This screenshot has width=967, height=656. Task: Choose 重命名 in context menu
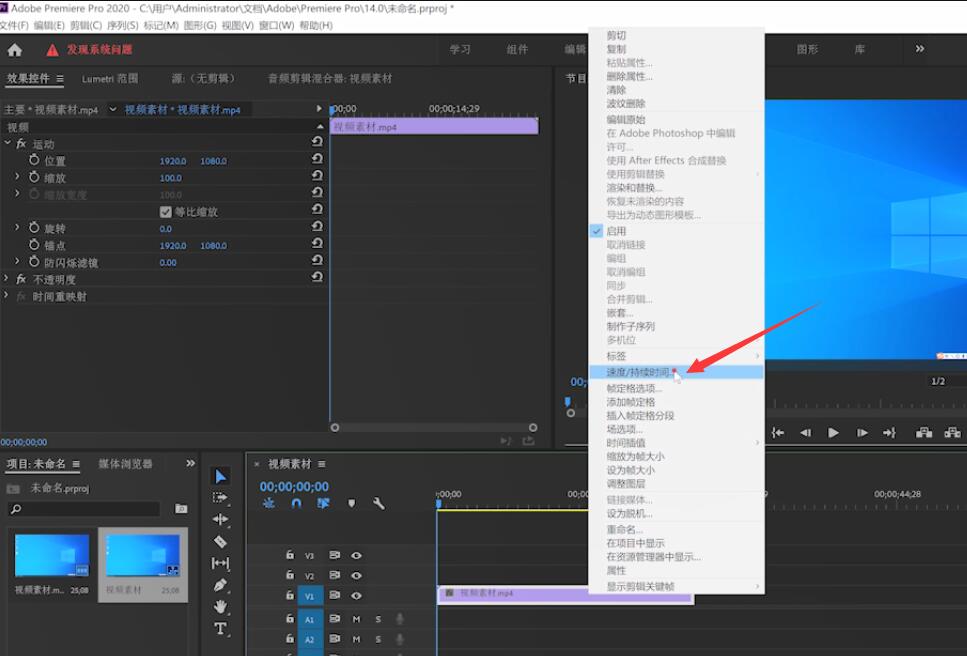(x=676, y=530)
